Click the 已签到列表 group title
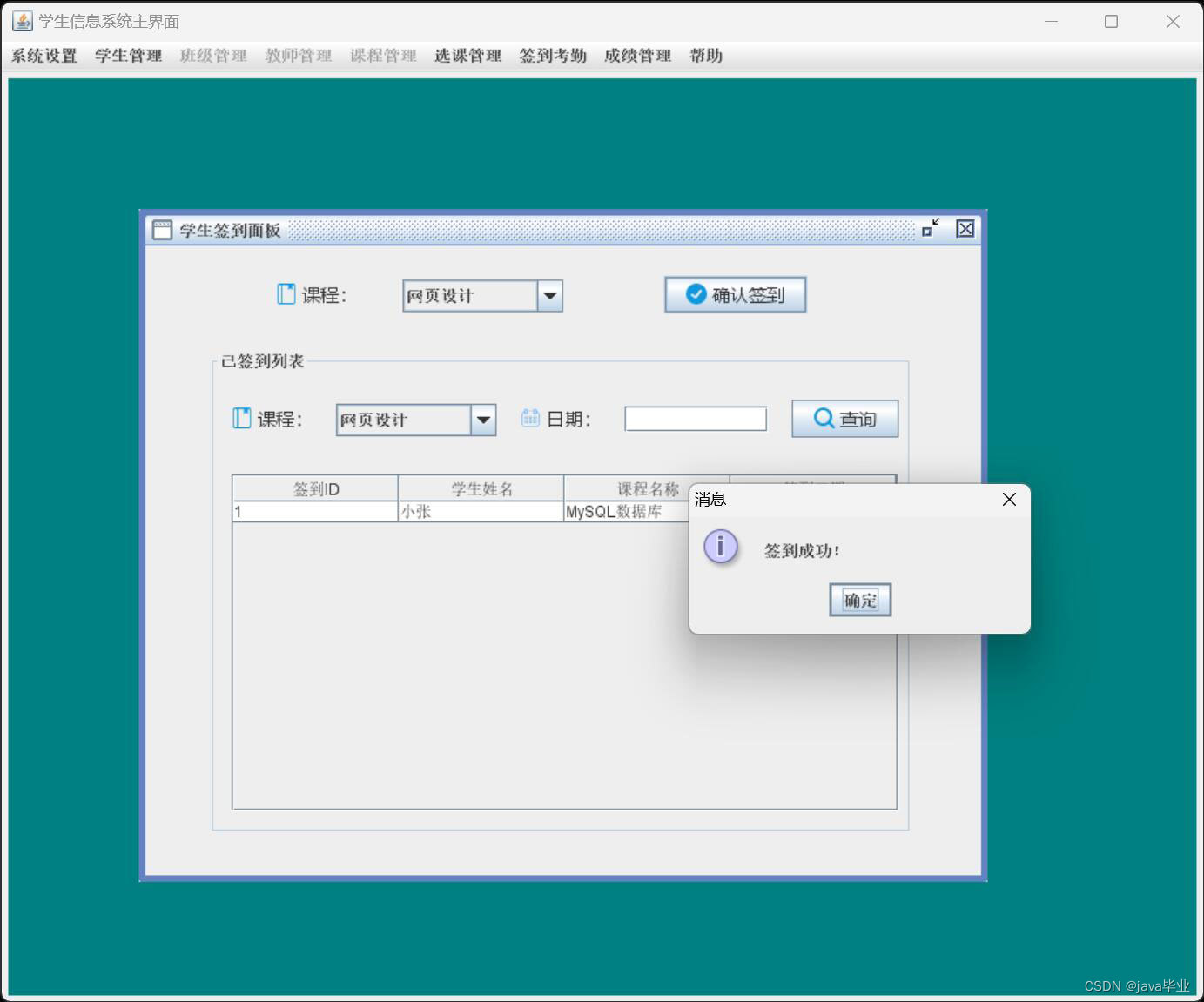 (262, 361)
